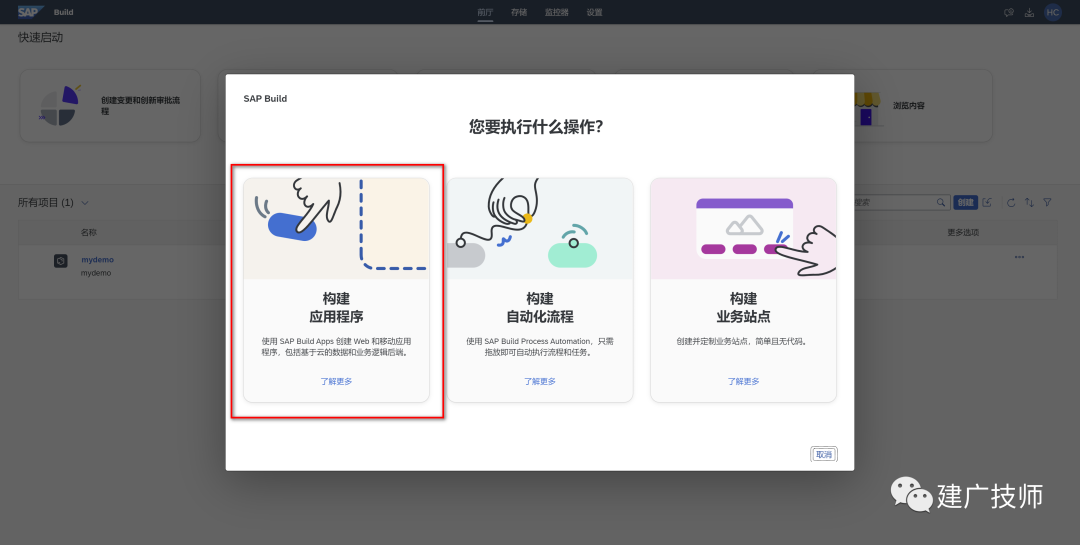Click the SAP Build Apps description text

pyautogui.click(x=336, y=347)
